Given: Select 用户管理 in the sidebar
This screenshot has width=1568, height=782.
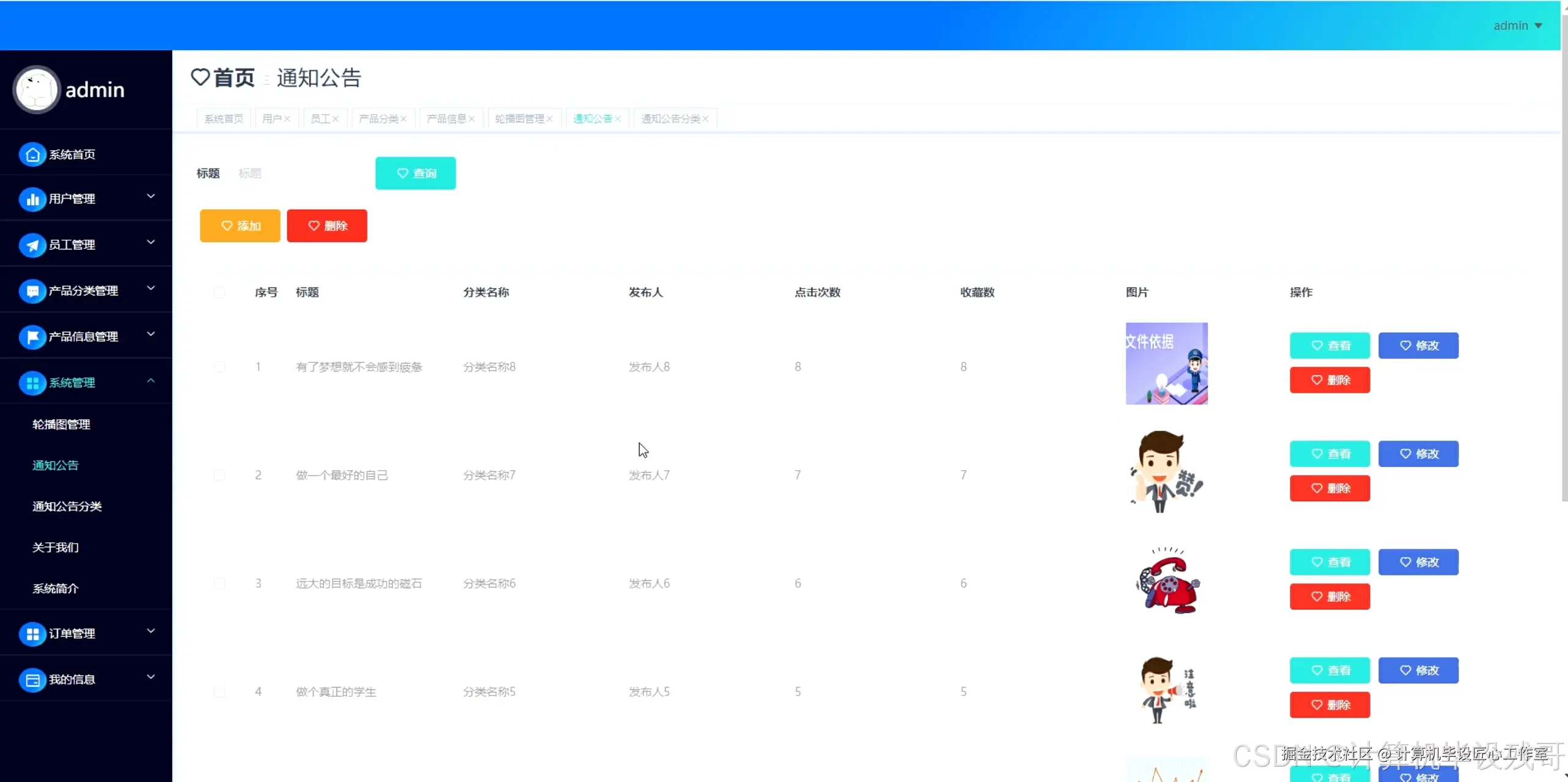Looking at the screenshot, I should (72, 199).
